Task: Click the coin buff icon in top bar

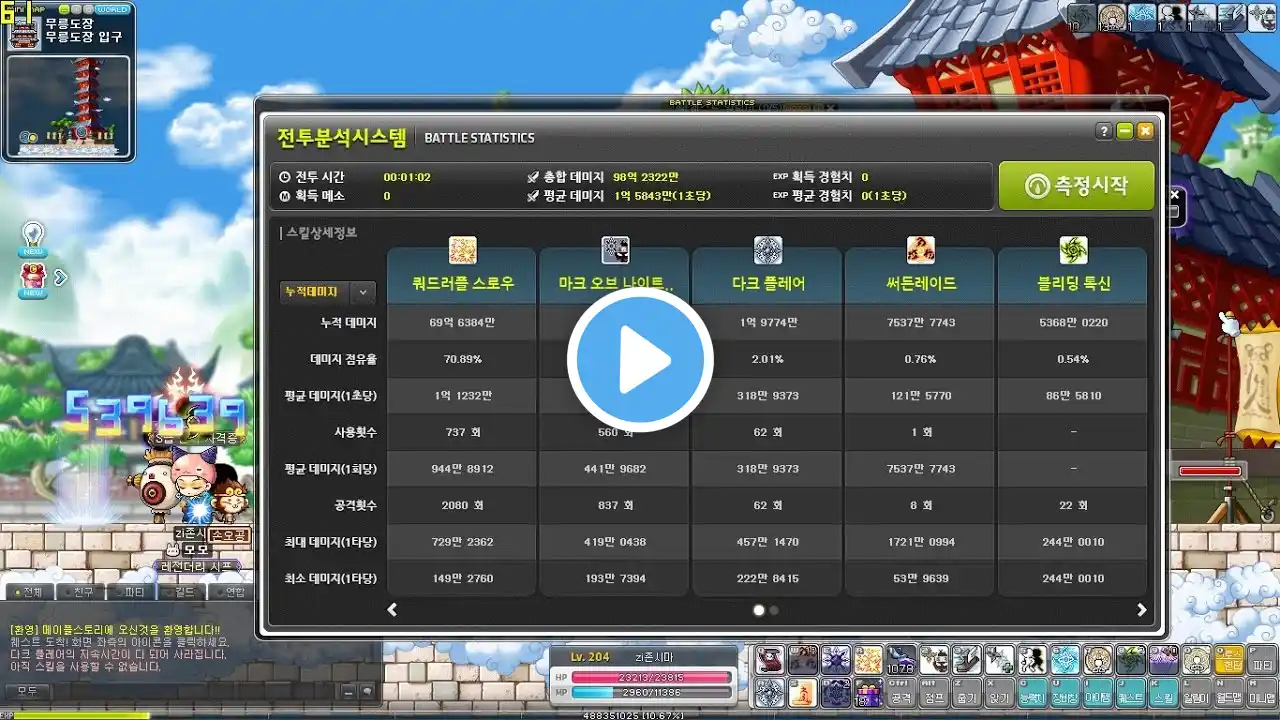Action: [1112, 17]
